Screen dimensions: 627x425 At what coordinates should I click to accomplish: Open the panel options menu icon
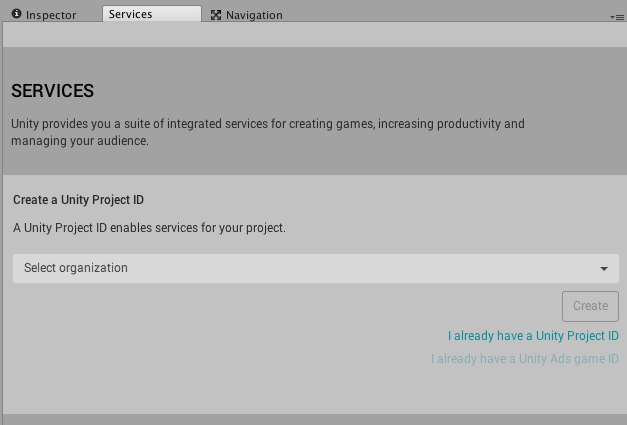pos(617,17)
